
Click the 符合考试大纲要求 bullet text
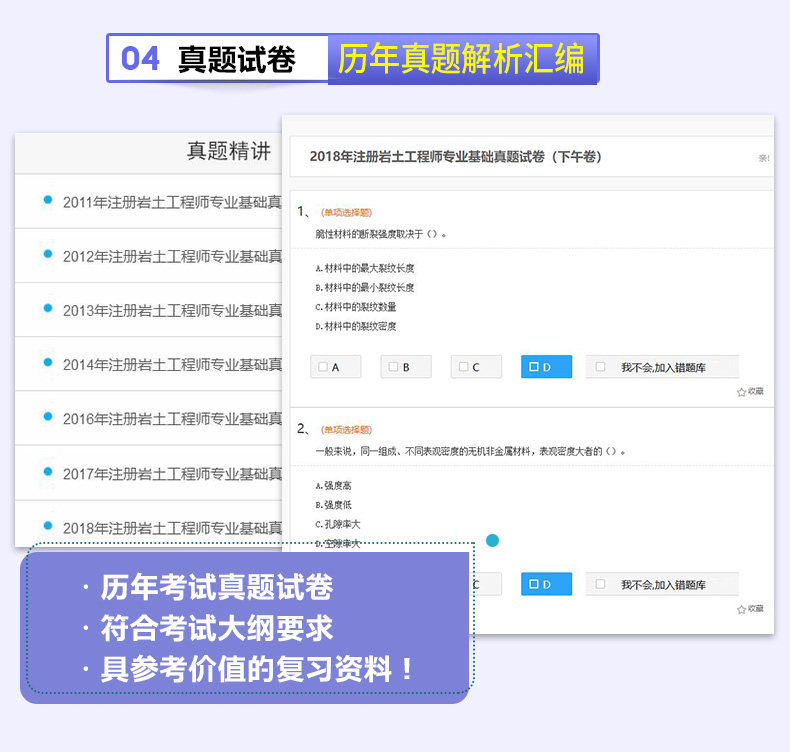[x=217, y=628]
